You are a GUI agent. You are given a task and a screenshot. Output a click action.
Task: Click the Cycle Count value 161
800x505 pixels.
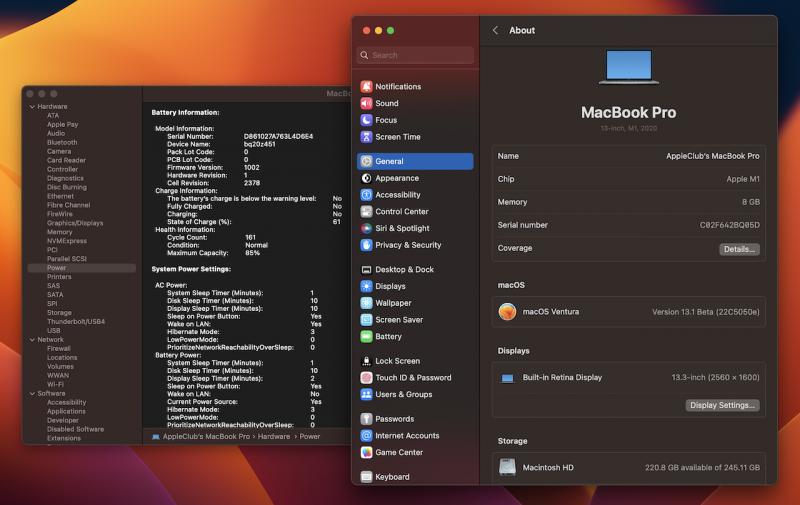250,237
